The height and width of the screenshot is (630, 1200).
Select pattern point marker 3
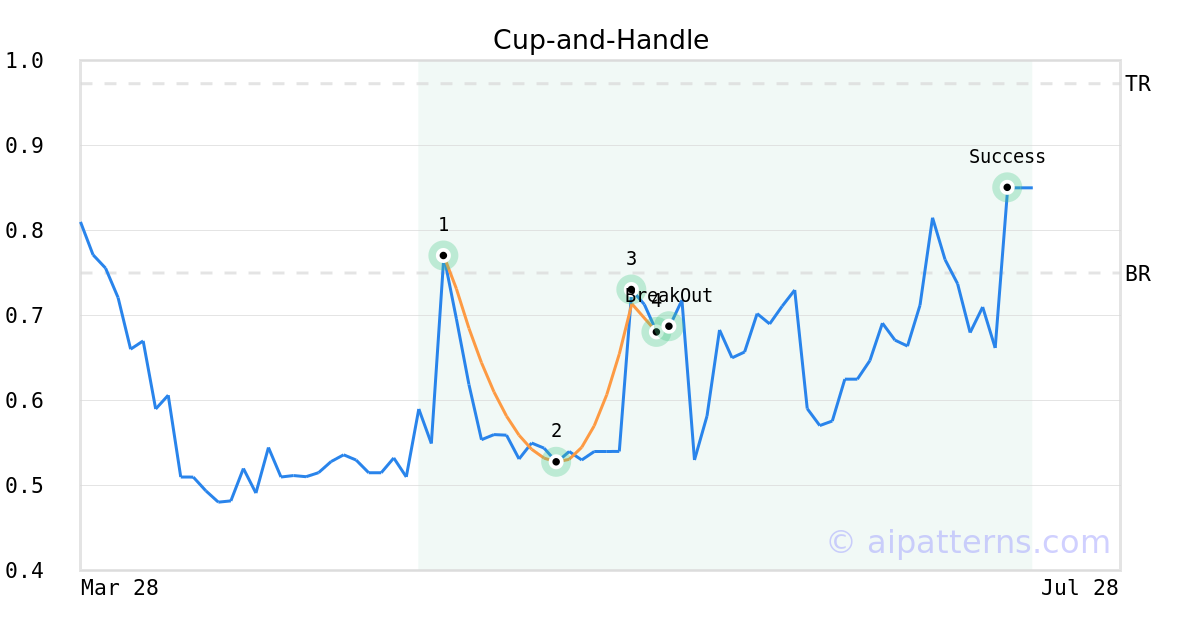point(631,290)
